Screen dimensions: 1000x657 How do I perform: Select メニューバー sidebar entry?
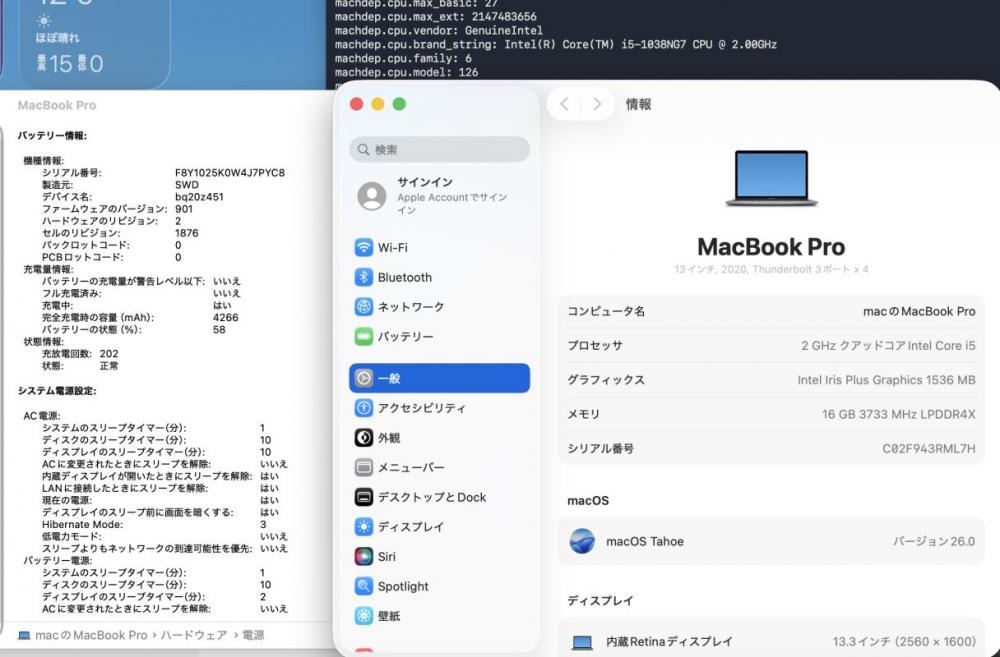(x=439, y=468)
